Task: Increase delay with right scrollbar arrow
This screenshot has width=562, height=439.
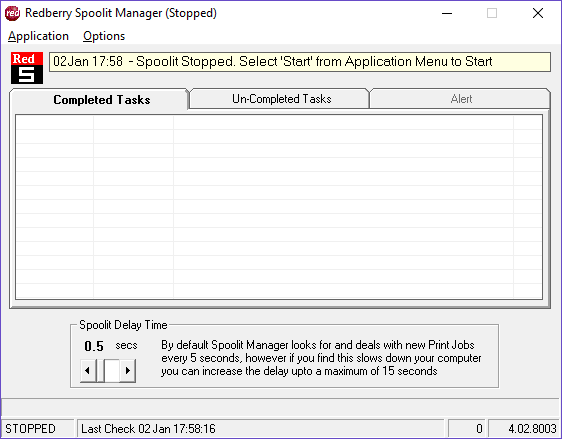Action: (x=128, y=370)
